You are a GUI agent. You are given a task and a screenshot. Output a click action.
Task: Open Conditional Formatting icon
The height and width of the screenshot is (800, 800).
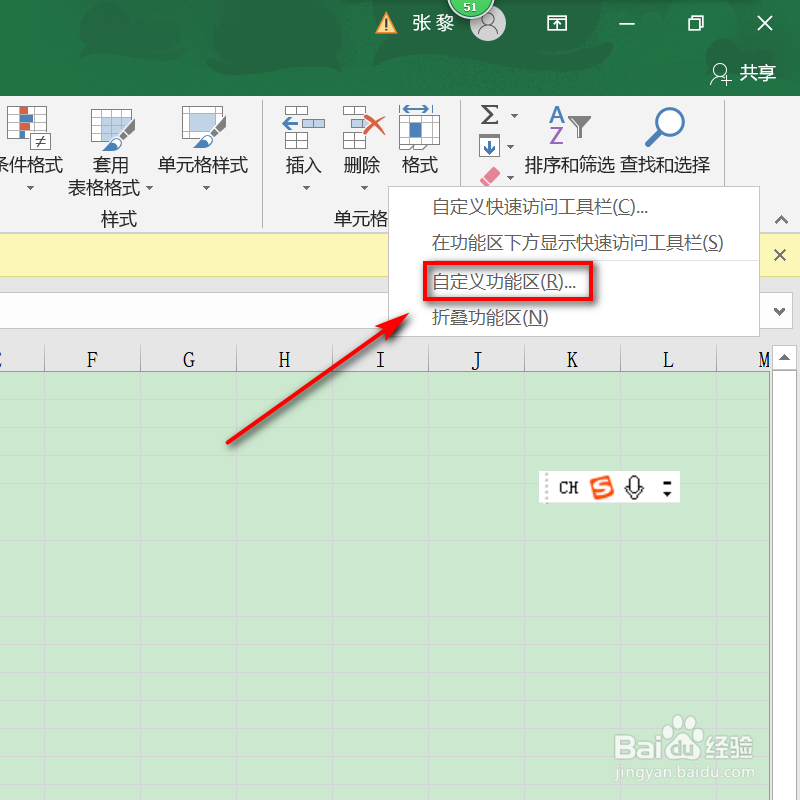coord(28,128)
